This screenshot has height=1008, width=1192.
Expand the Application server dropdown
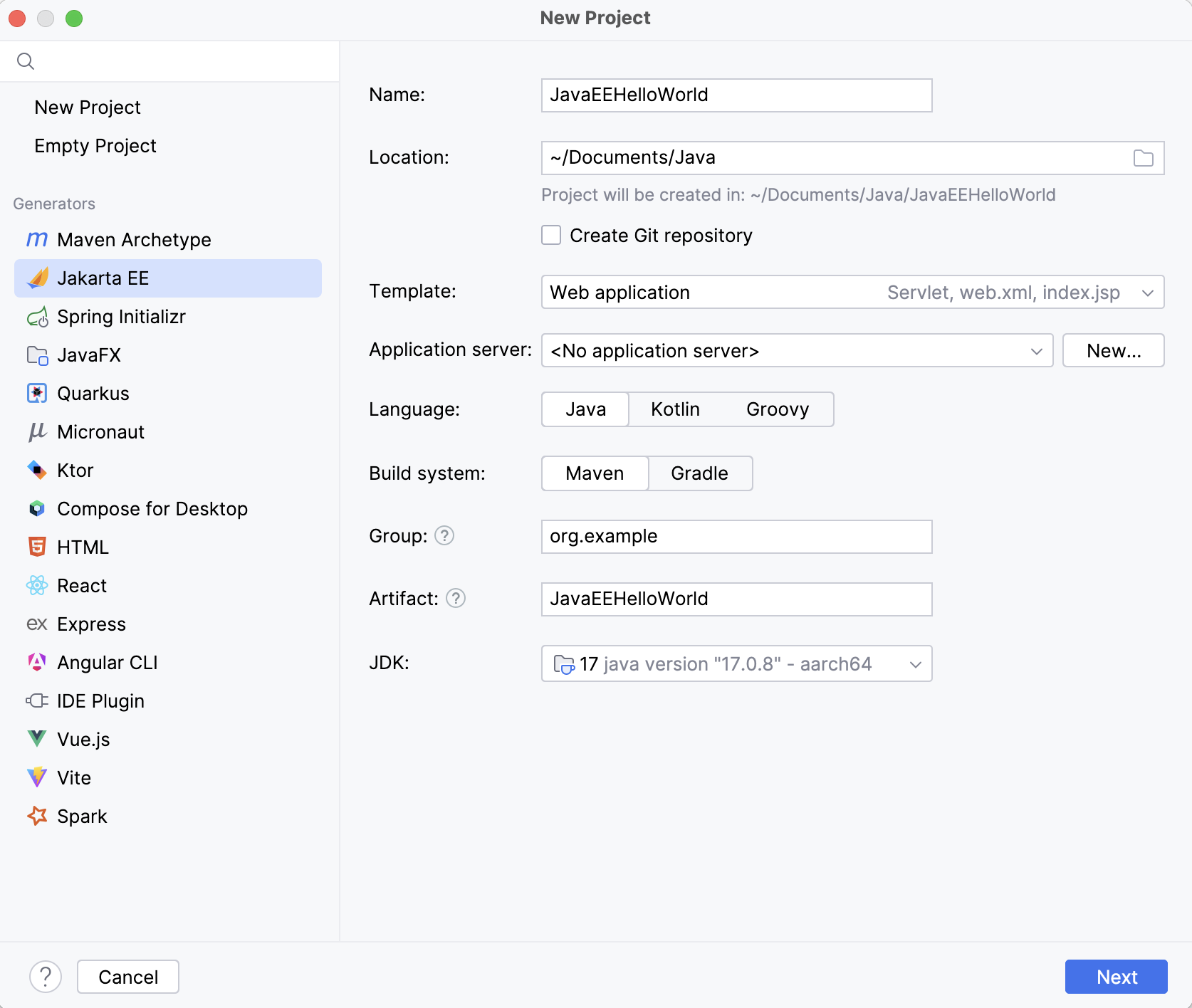(x=797, y=350)
